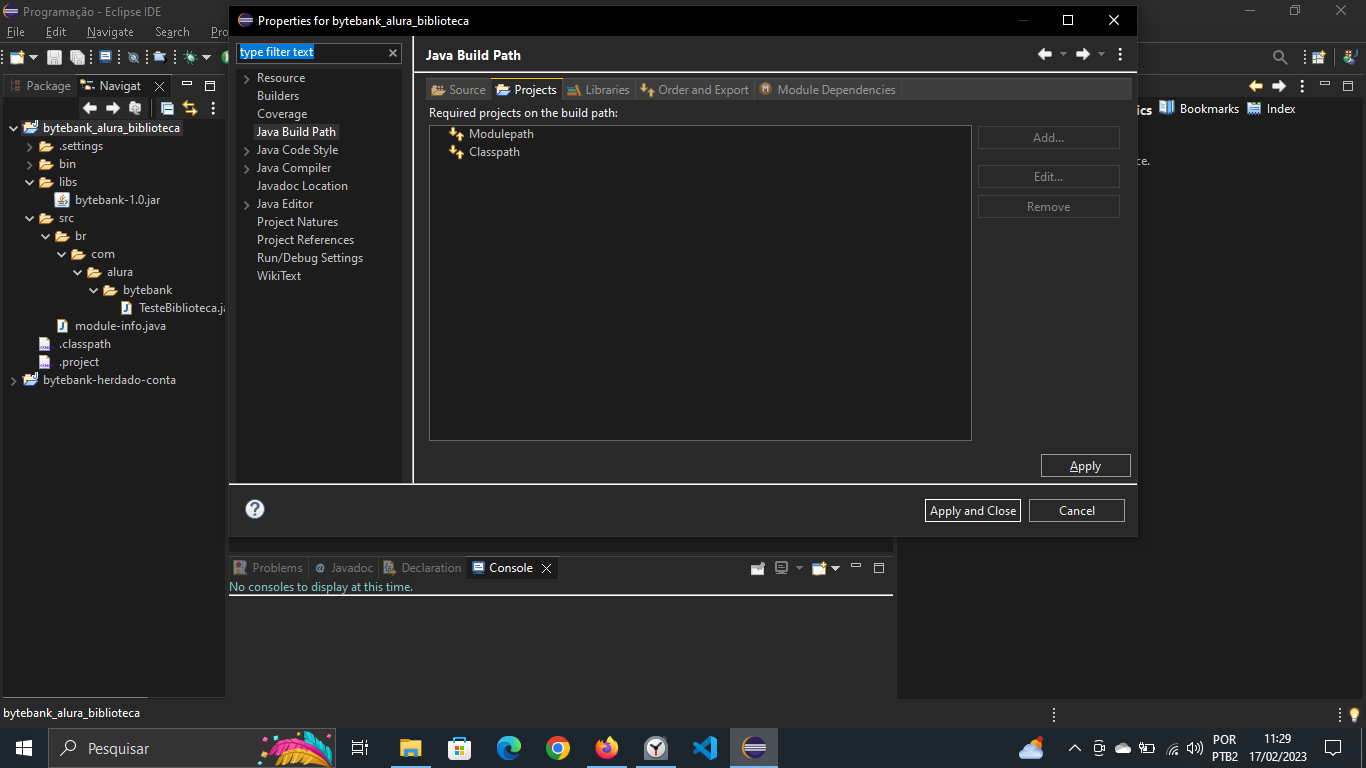Expand the .settings folder
Image resolution: width=1366 pixels, height=768 pixels.
click(x=30, y=146)
